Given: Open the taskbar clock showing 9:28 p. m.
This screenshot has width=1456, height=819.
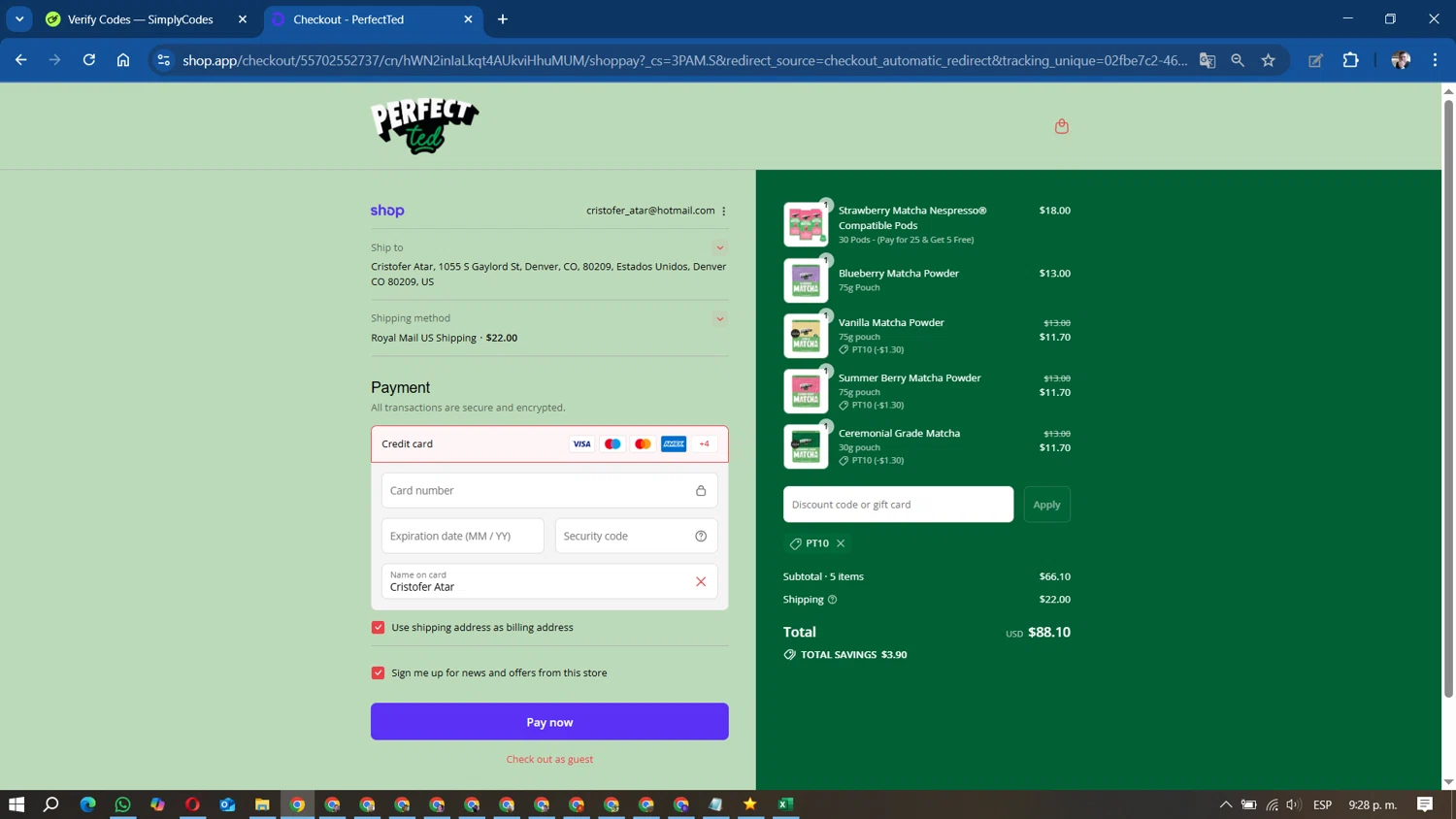Looking at the screenshot, I should pyautogui.click(x=1373, y=804).
